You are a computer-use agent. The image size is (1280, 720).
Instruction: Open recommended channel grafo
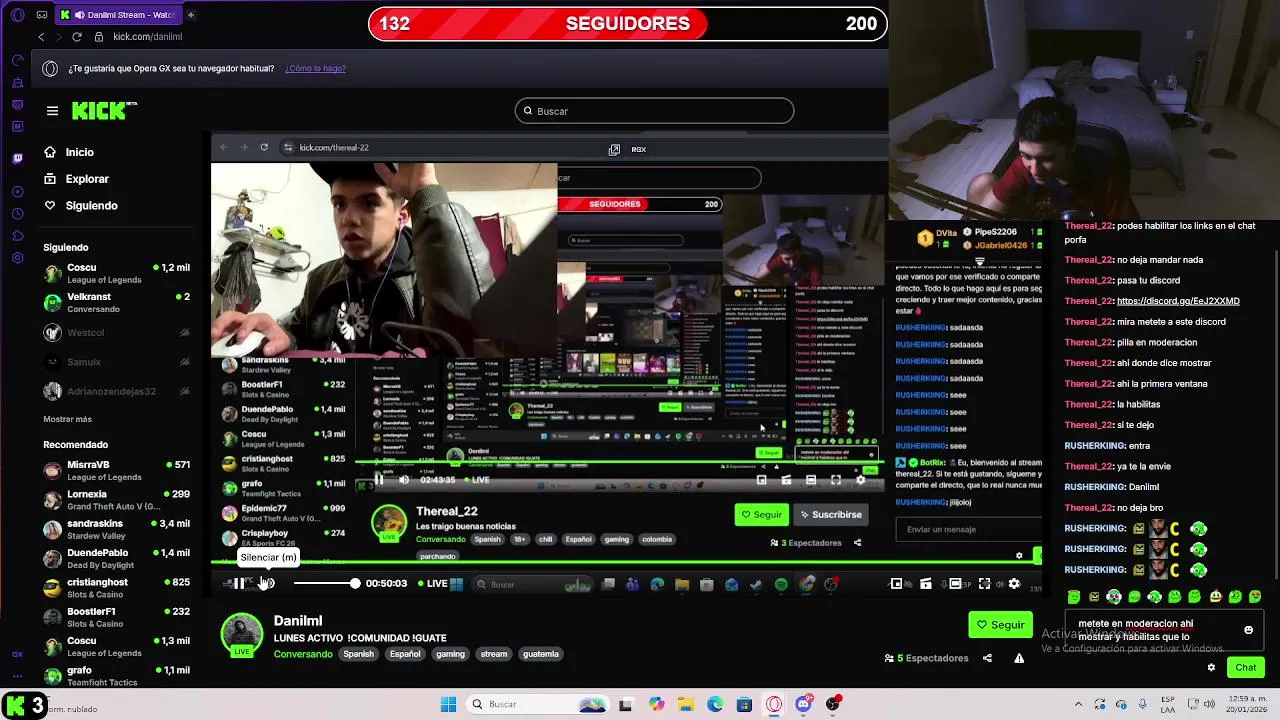[116, 676]
